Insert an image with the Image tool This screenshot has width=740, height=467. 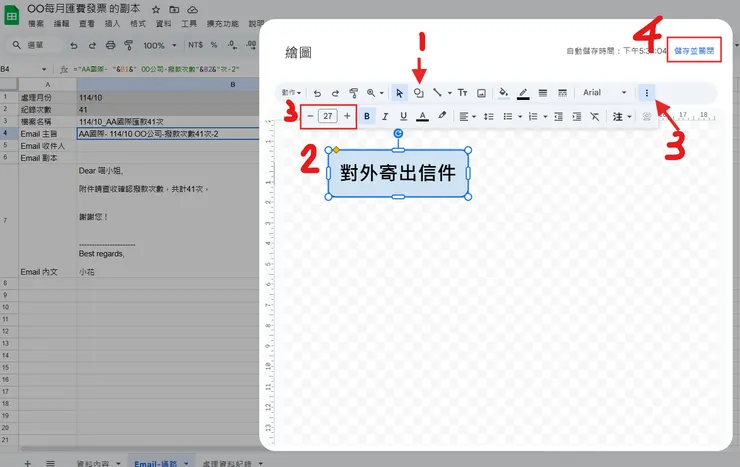[x=481, y=93]
